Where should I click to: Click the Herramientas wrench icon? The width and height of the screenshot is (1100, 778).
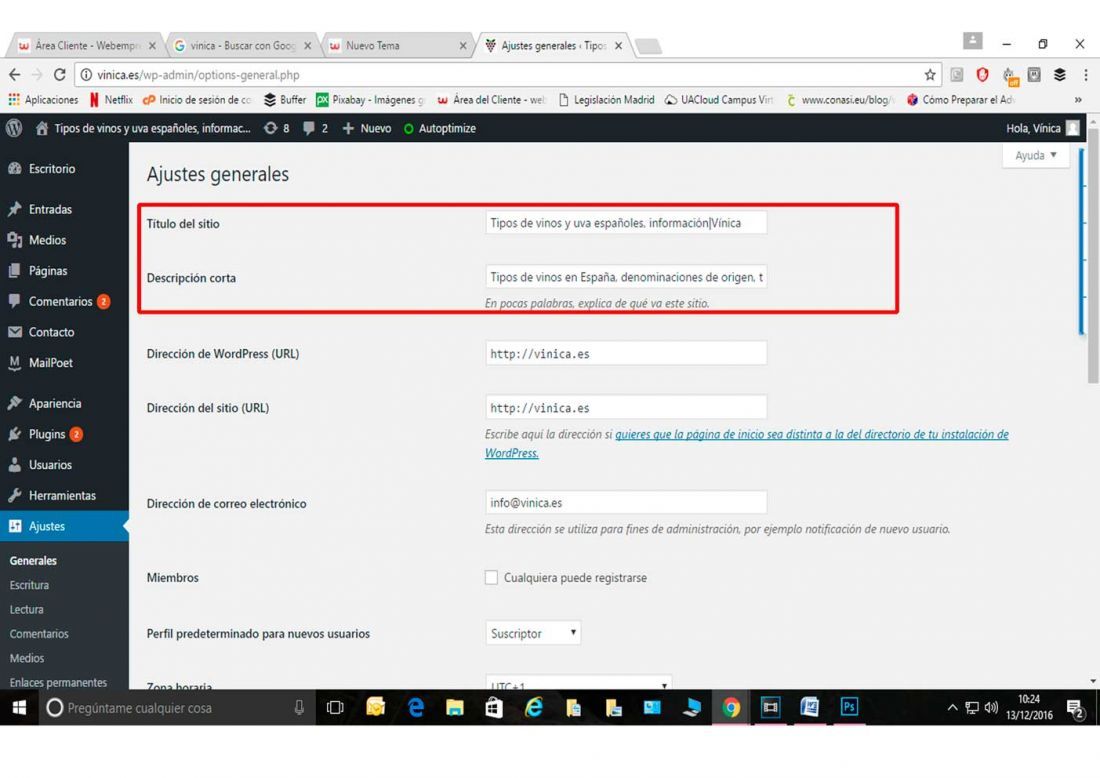click(x=15, y=495)
